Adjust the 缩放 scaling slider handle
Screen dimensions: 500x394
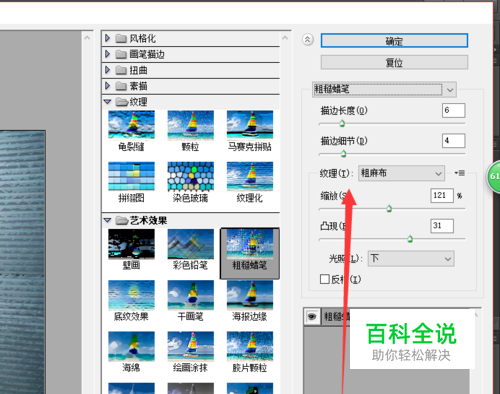389,209
